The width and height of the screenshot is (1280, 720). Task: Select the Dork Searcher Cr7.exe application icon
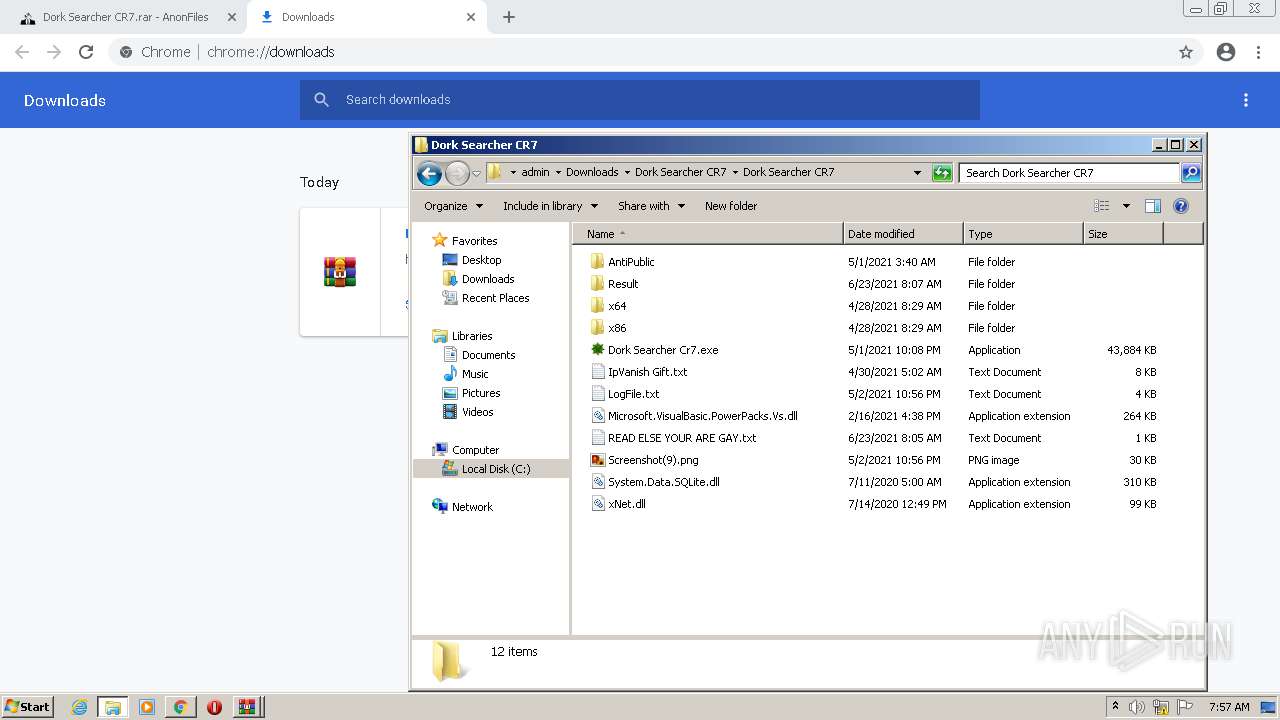click(x=598, y=350)
